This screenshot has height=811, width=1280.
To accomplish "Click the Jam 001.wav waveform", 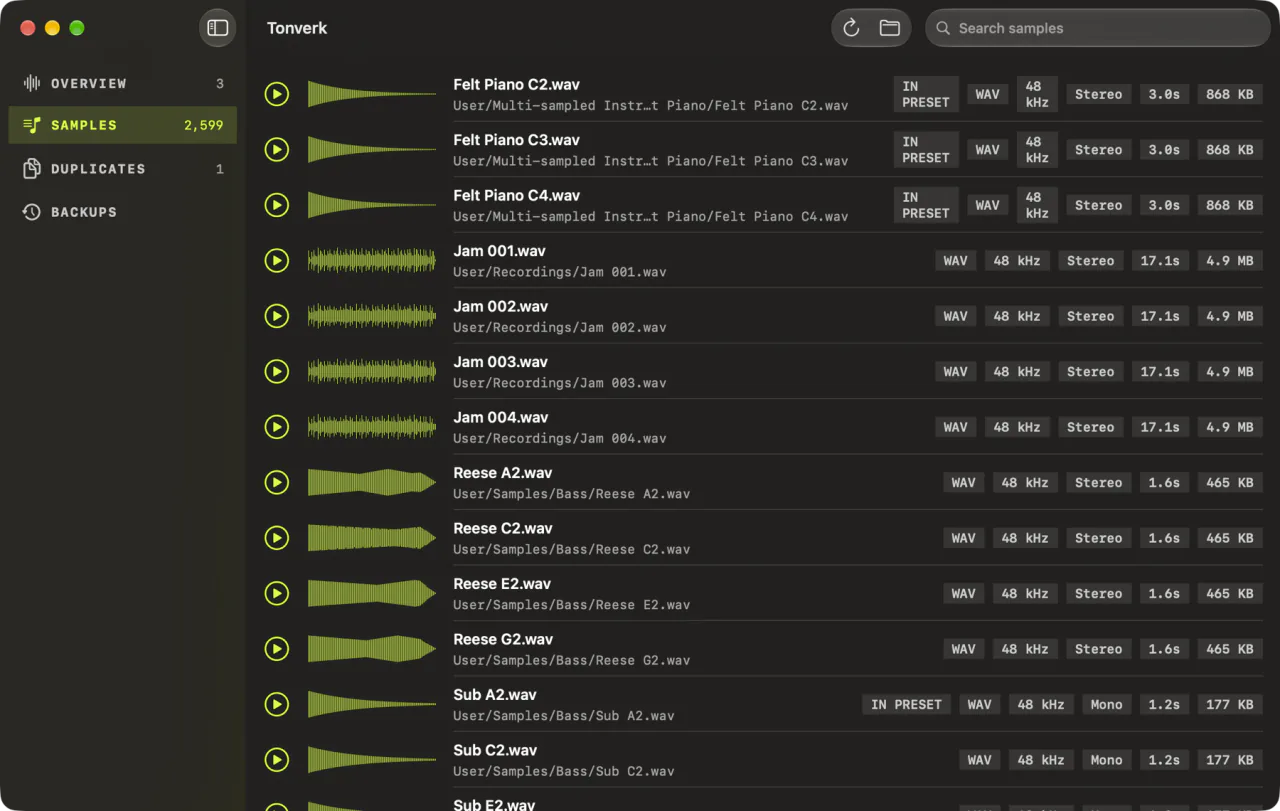I will [372, 261].
